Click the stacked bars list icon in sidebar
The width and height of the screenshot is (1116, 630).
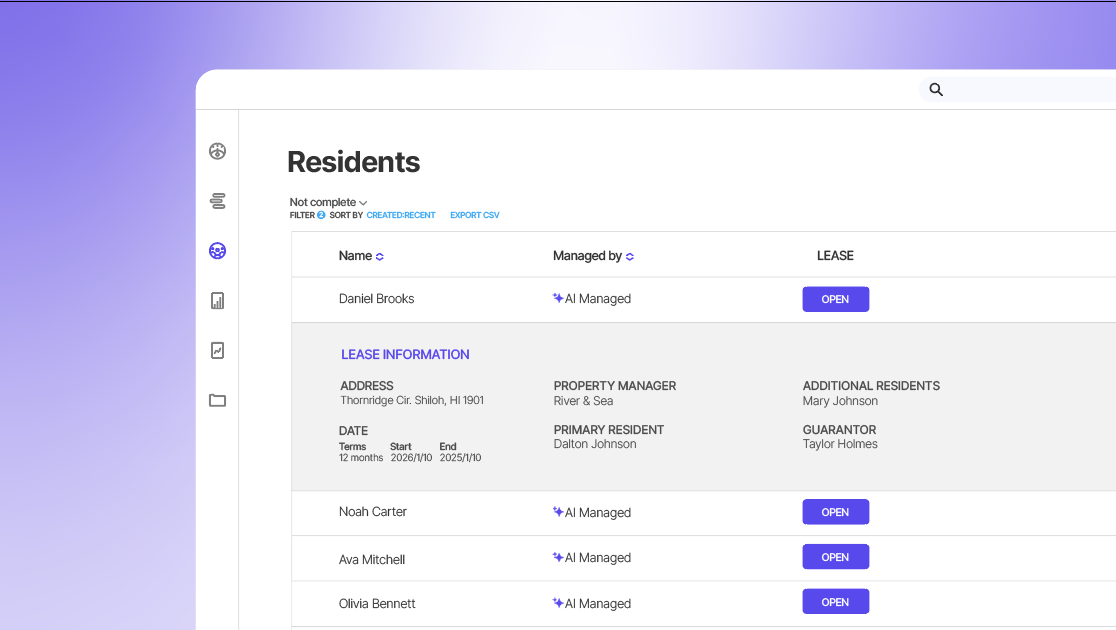point(217,201)
